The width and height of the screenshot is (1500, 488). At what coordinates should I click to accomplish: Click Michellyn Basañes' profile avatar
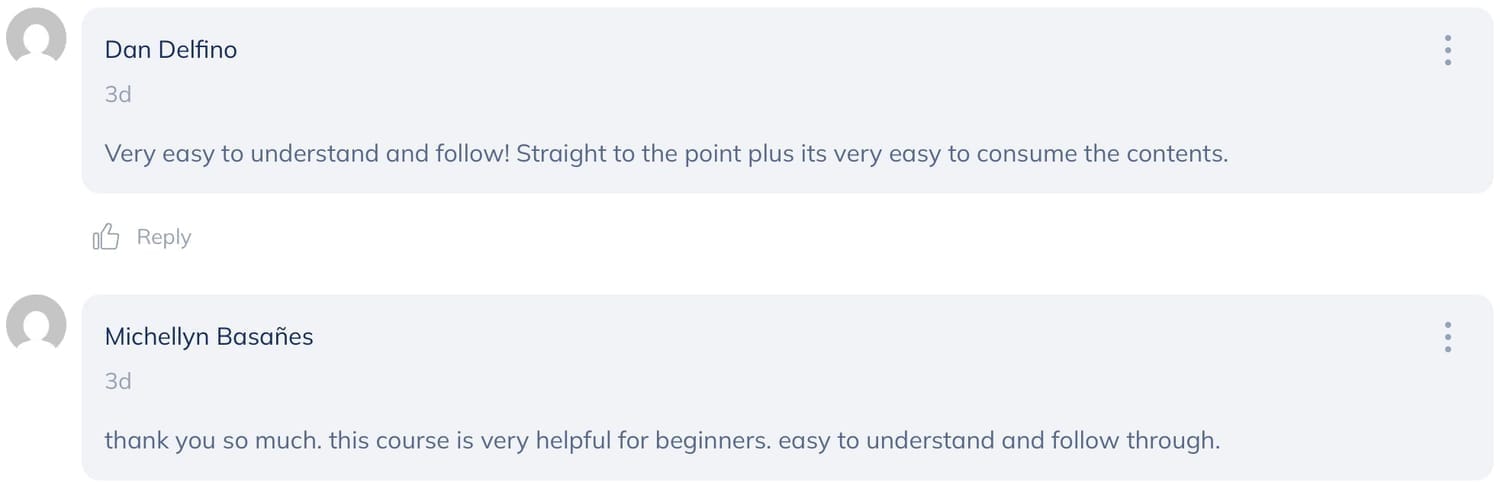coord(36,324)
